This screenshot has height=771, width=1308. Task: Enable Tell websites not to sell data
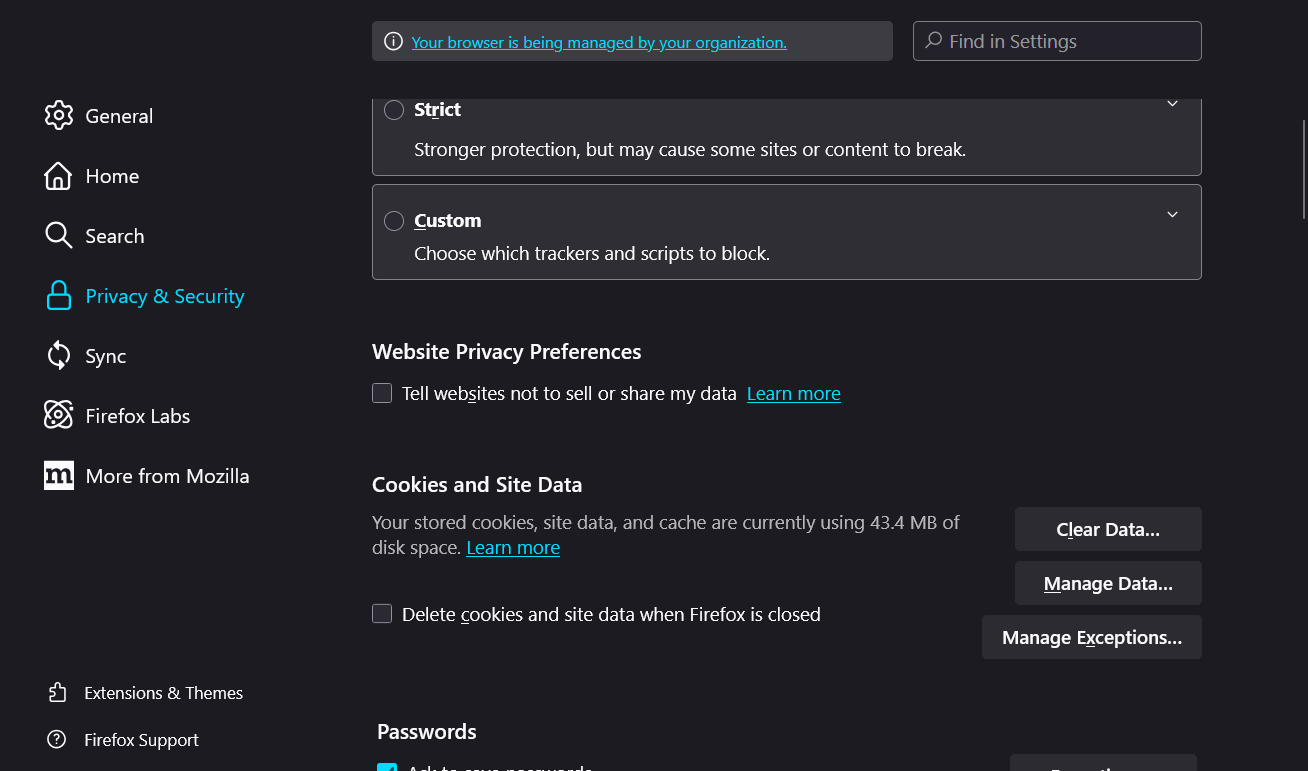point(382,393)
